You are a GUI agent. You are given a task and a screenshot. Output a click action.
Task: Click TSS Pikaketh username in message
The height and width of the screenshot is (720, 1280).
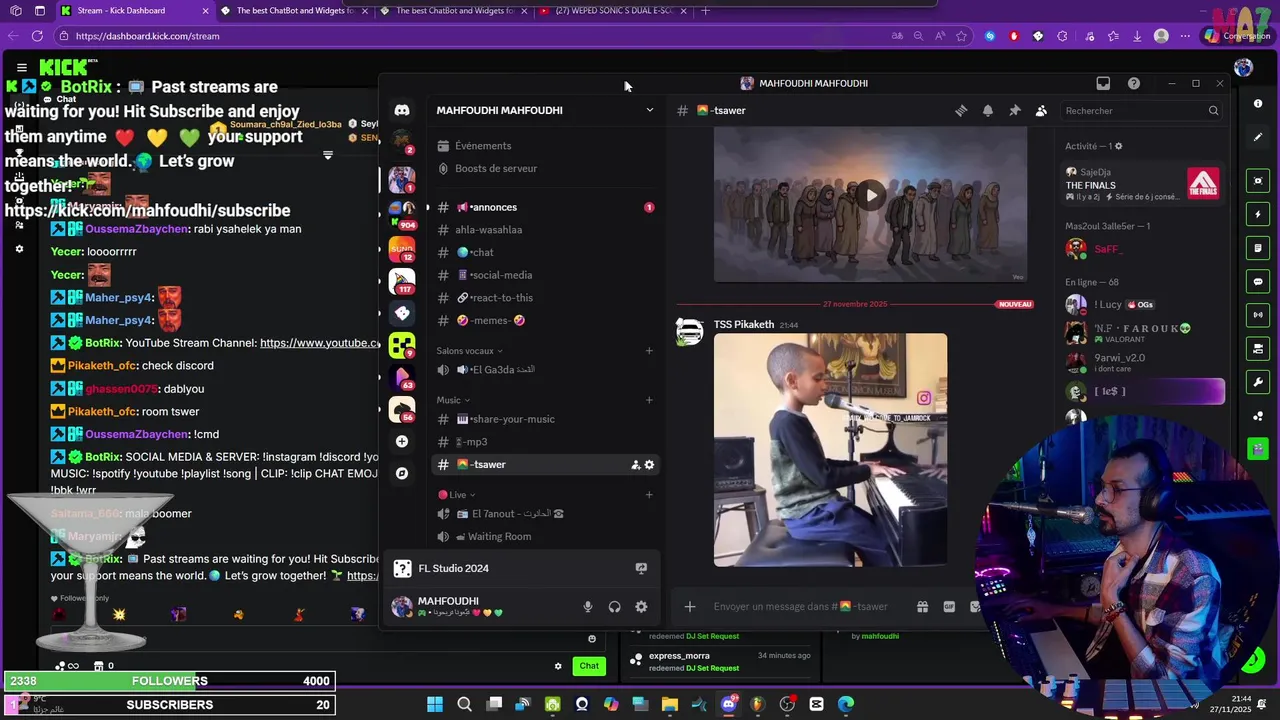(744, 325)
